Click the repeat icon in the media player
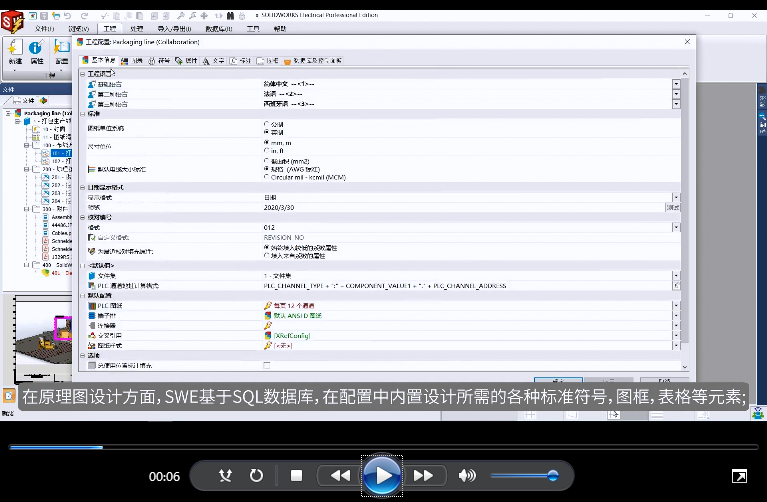The height and width of the screenshot is (502, 767). (x=256, y=476)
